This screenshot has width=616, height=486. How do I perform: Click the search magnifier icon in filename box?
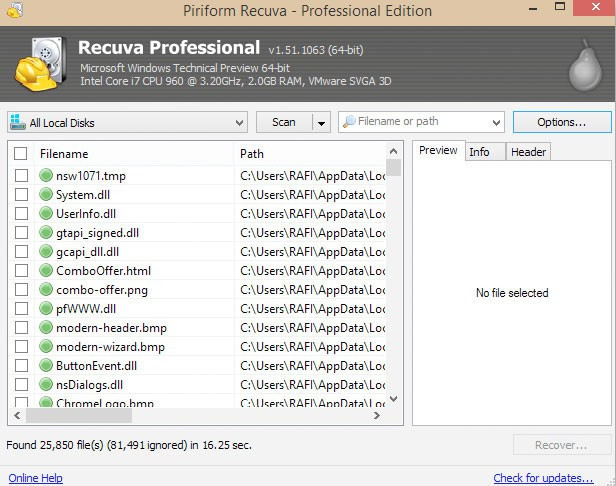click(x=349, y=122)
